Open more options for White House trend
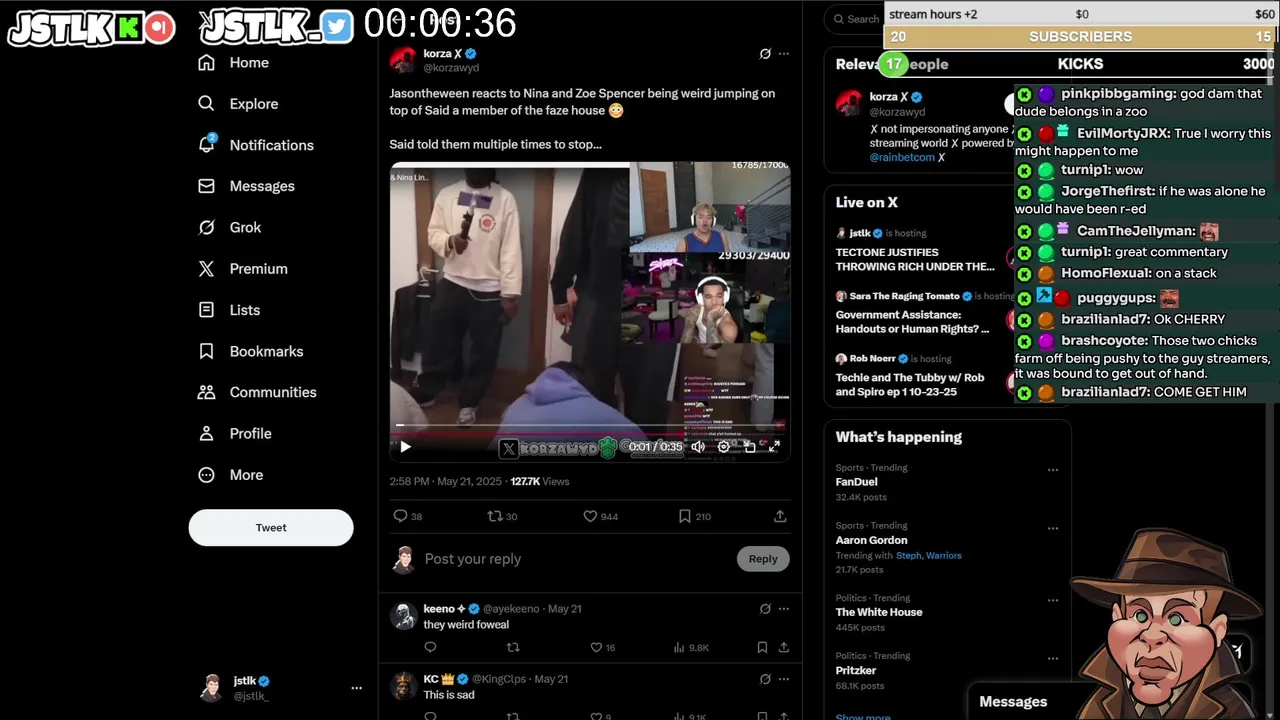The width and height of the screenshot is (1280, 720). click(1053, 600)
